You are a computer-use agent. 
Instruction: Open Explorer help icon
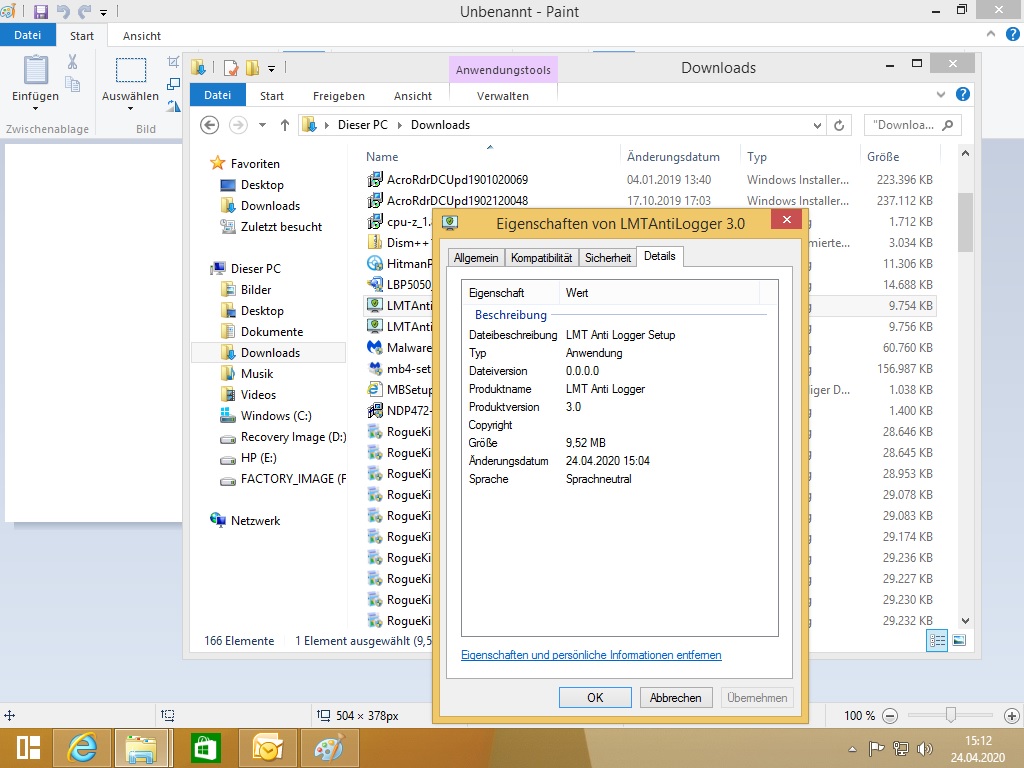point(963,94)
